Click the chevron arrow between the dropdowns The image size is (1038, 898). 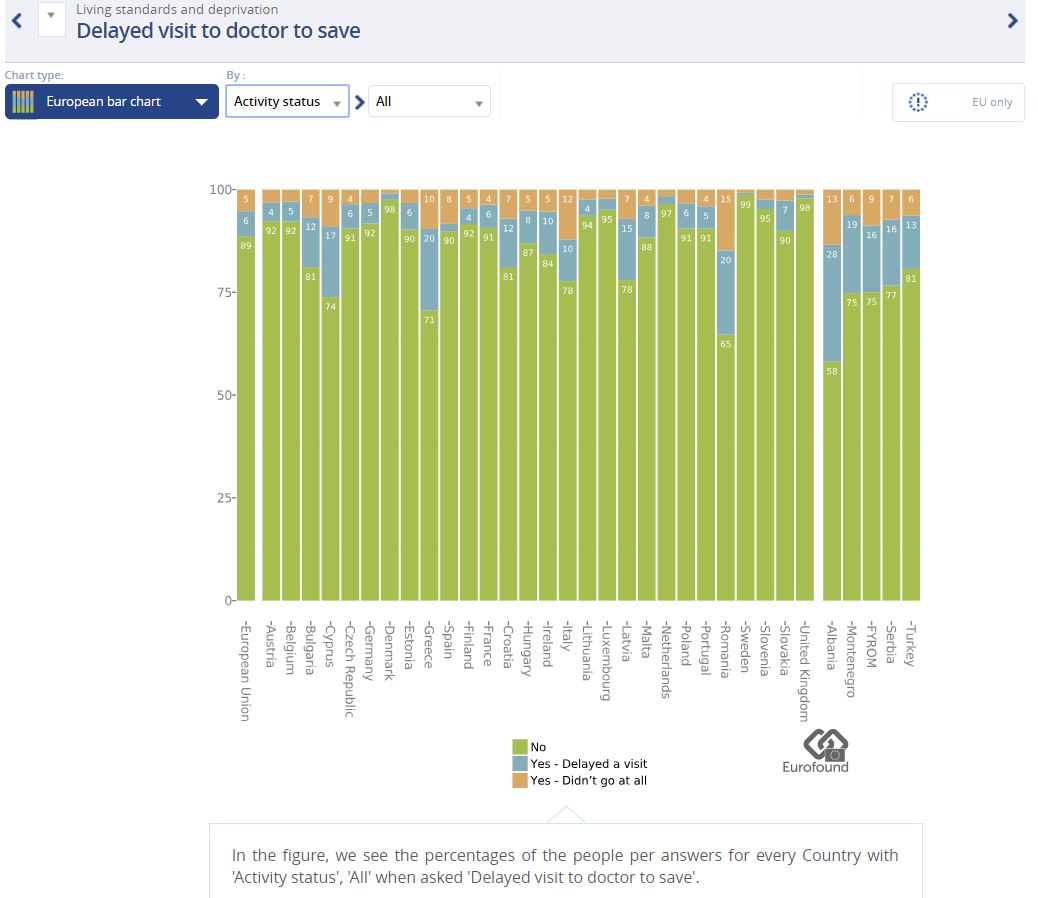(360, 102)
